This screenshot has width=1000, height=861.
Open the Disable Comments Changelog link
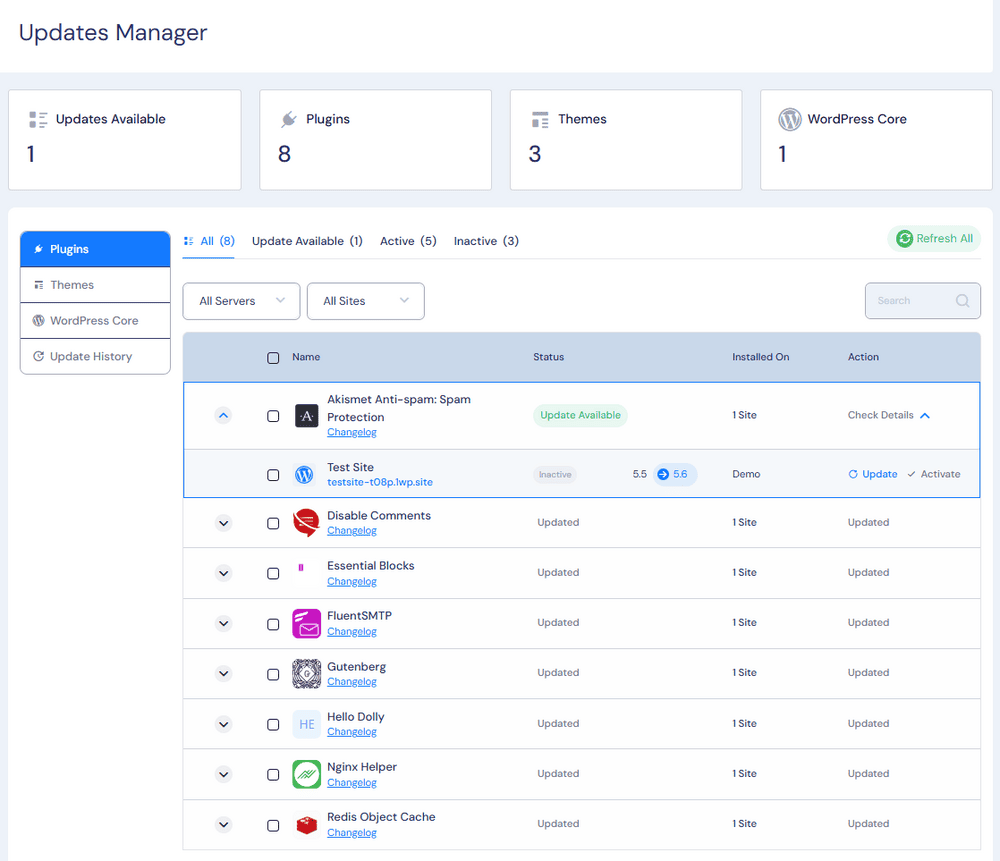point(351,531)
